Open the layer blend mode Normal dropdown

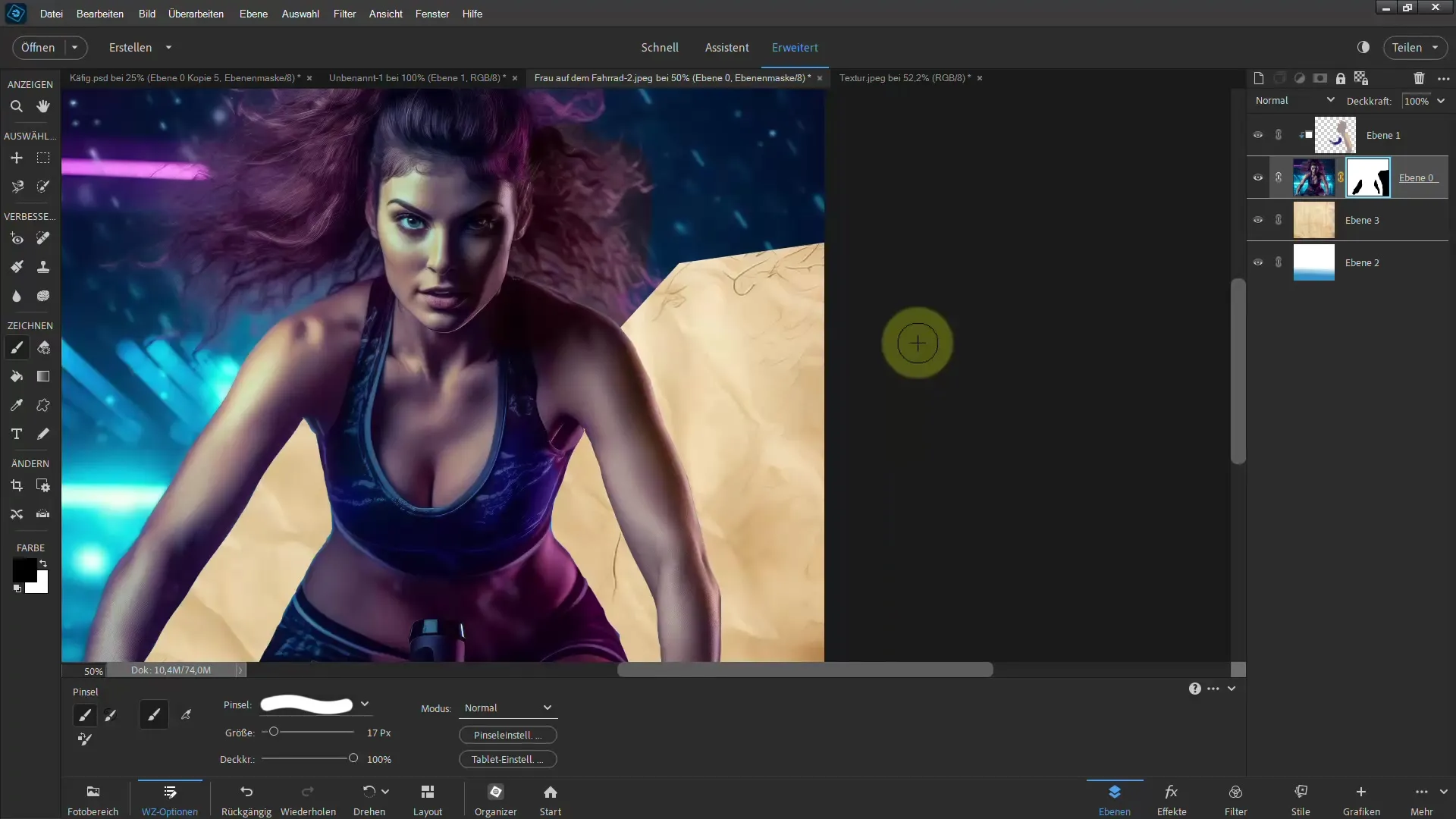tap(1294, 100)
